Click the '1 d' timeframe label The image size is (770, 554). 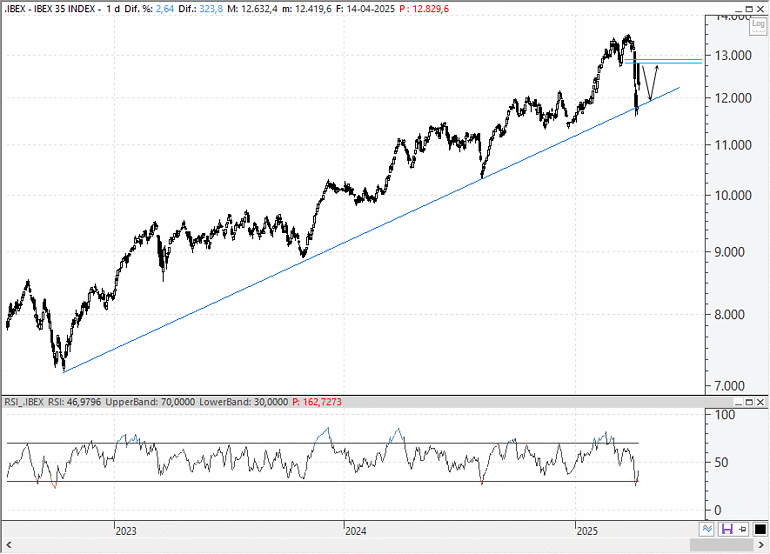pyautogui.click(x=113, y=9)
